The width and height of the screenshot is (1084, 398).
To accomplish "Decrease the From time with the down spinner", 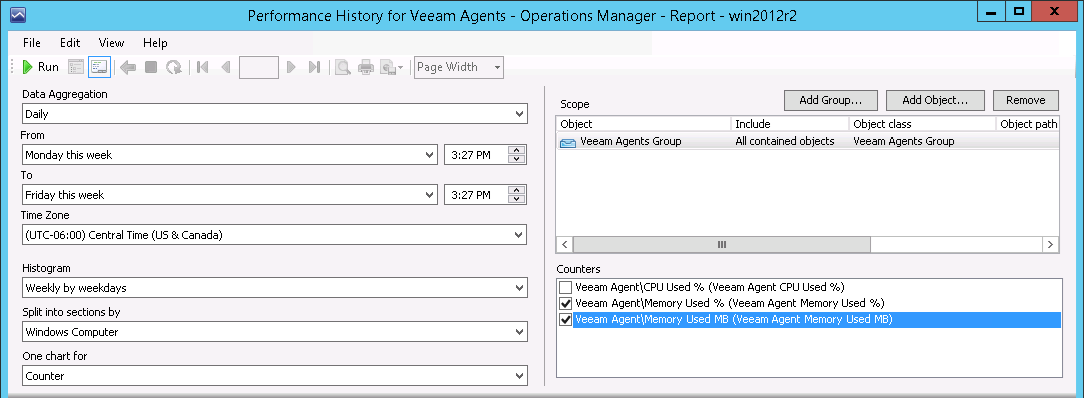I will [x=516, y=160].
